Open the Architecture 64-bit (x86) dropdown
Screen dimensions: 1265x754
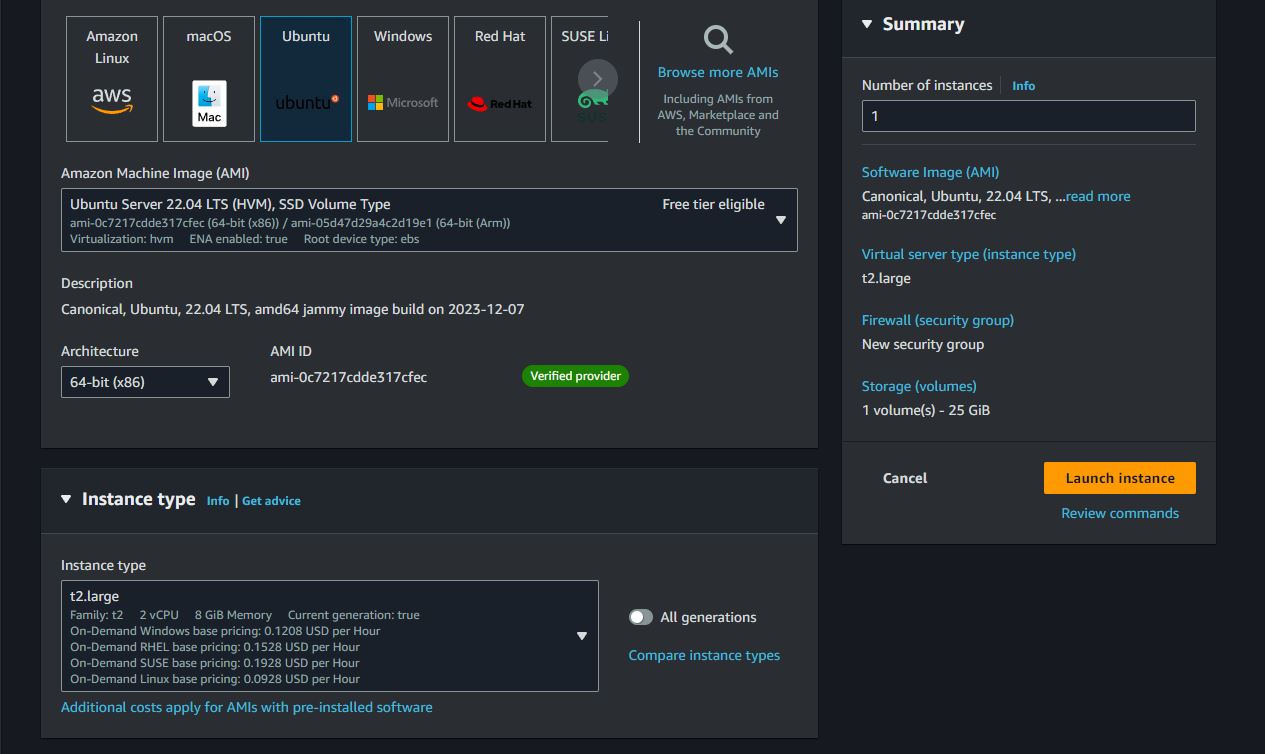(x=145, y=382)
